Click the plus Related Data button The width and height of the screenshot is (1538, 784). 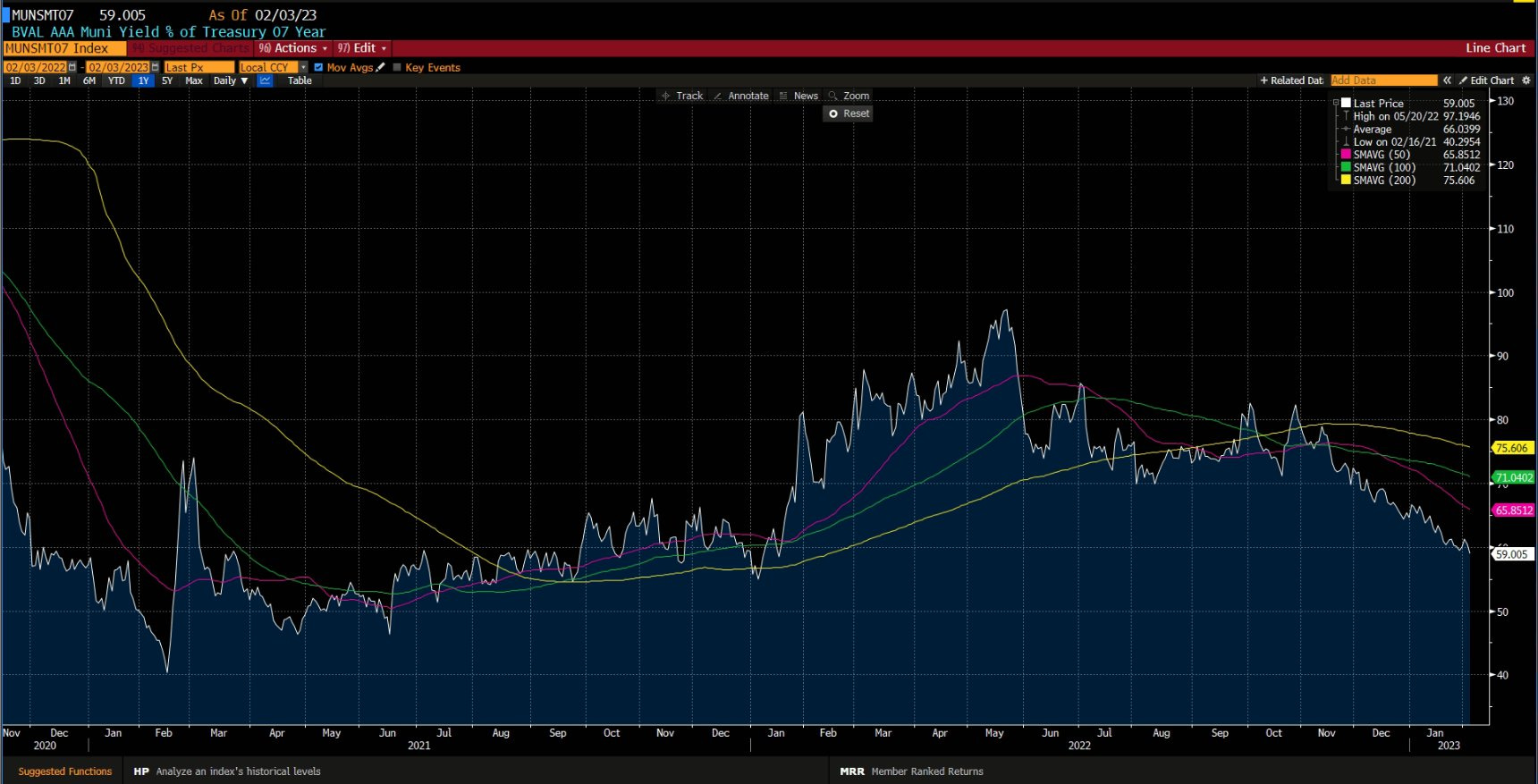(1291, 80)
